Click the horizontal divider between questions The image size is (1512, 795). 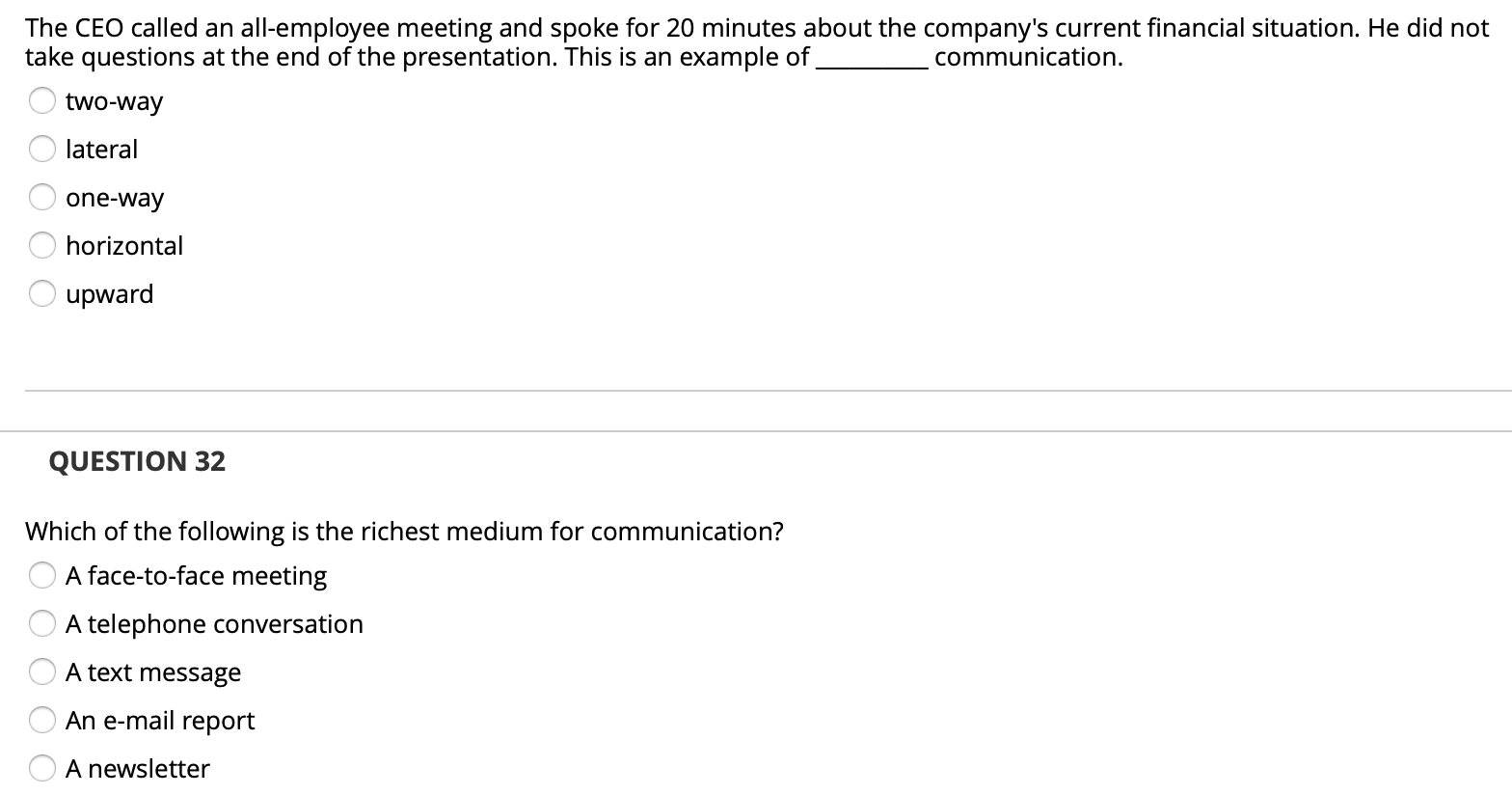(x=756, y=390)
